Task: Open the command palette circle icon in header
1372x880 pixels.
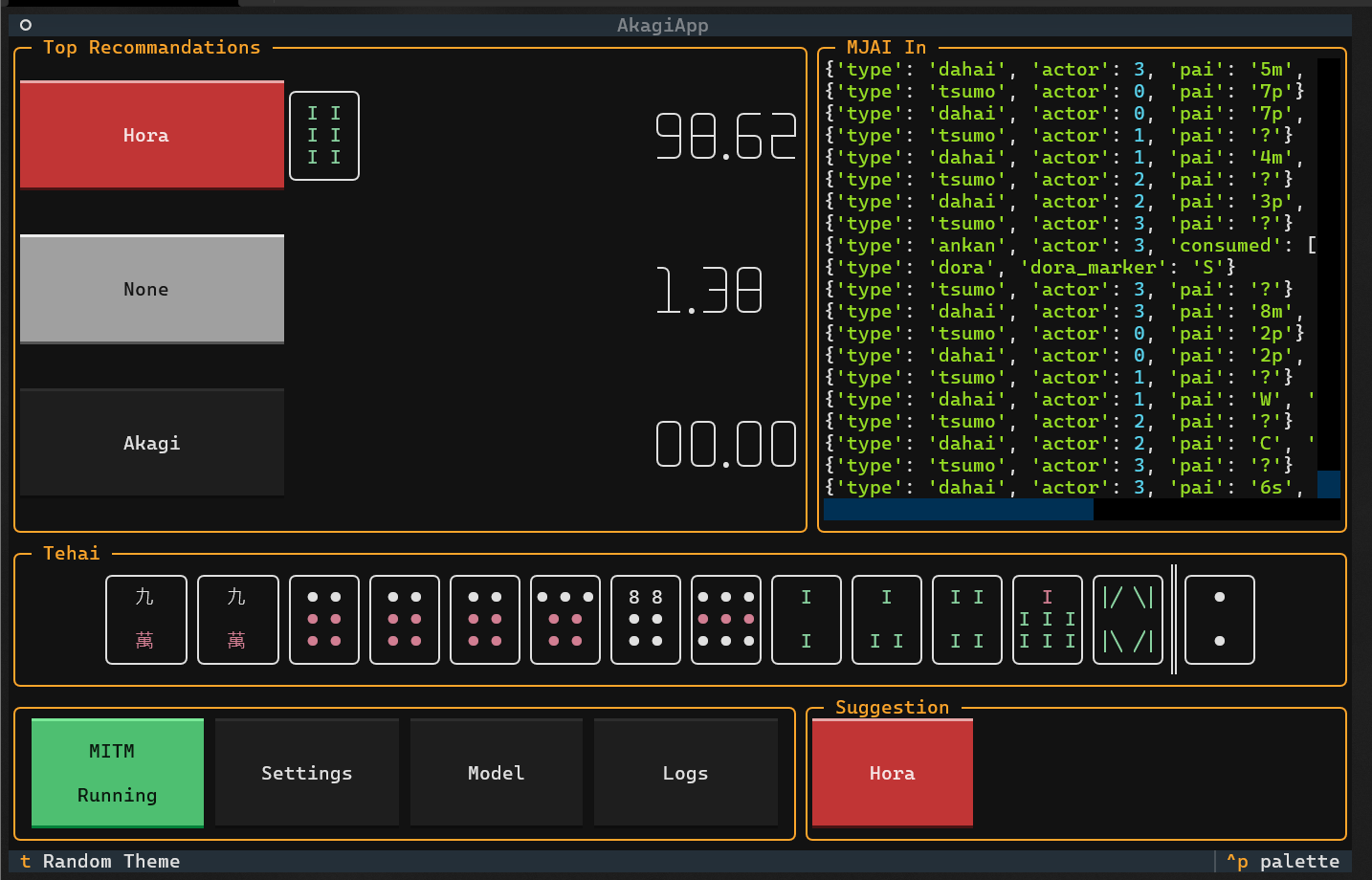Action: coord(26,25)
